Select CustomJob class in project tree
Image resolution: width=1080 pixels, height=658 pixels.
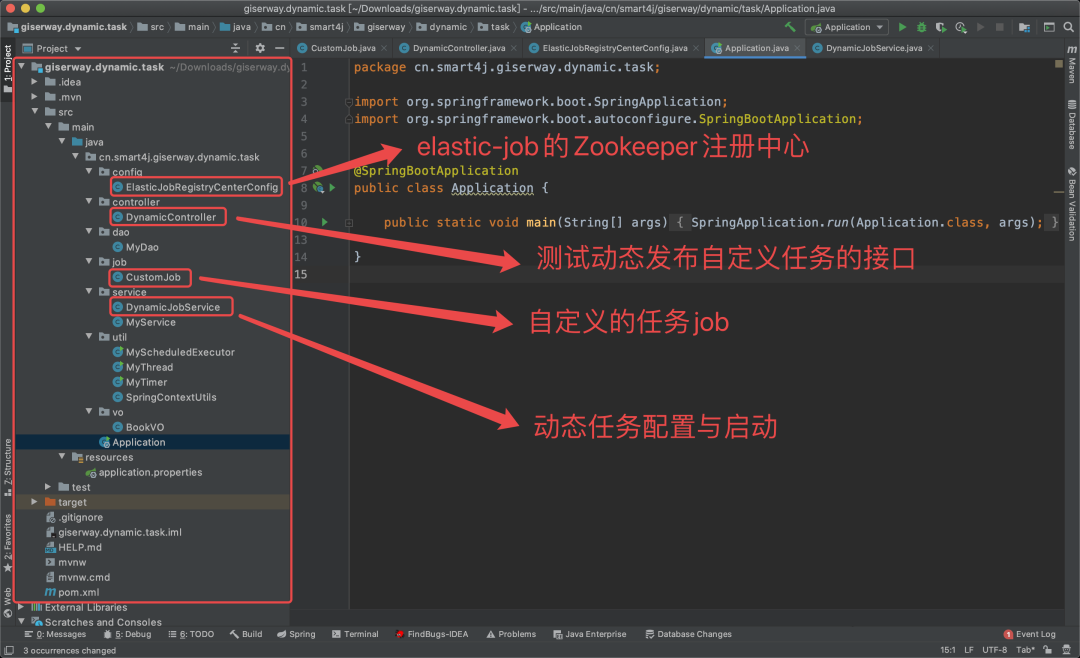(147, 277)
